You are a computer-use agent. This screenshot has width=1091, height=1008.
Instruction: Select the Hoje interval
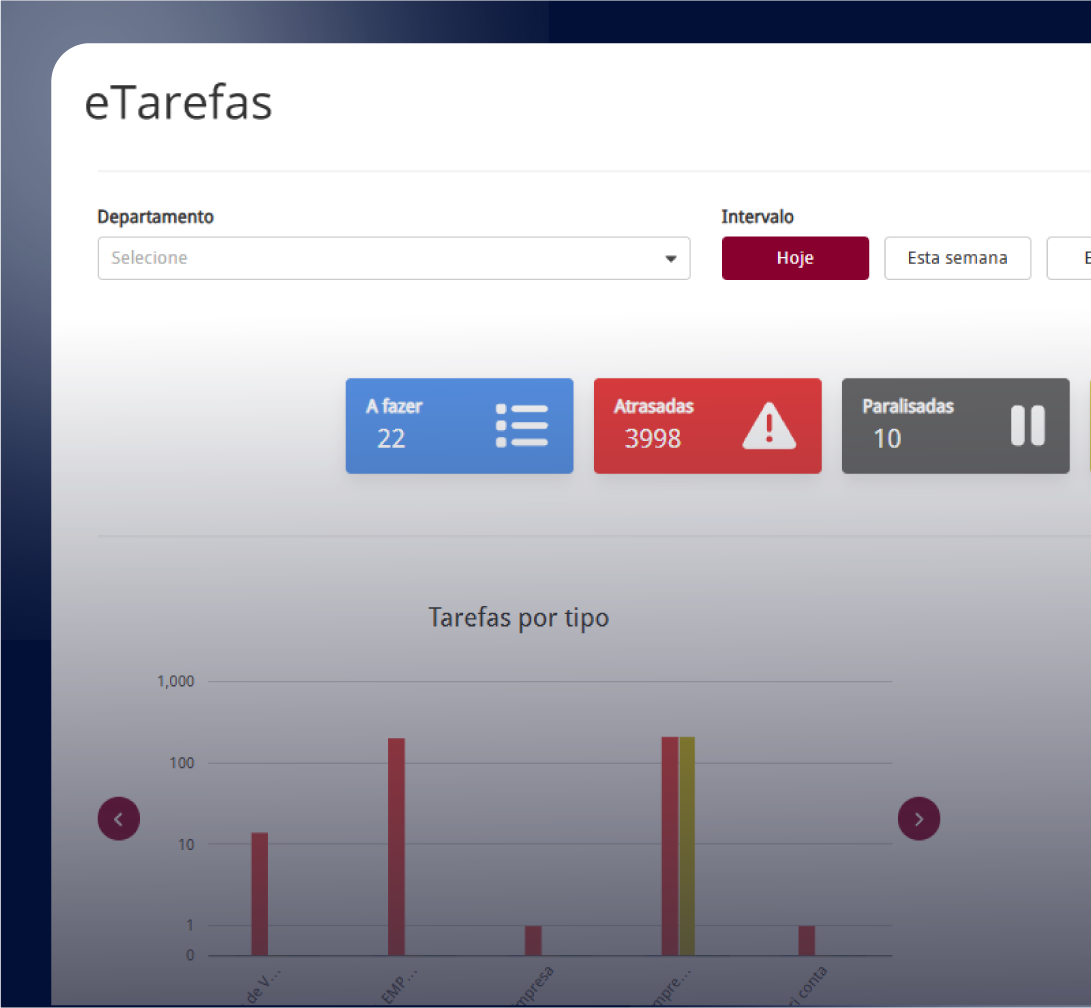tap(795, 258)
